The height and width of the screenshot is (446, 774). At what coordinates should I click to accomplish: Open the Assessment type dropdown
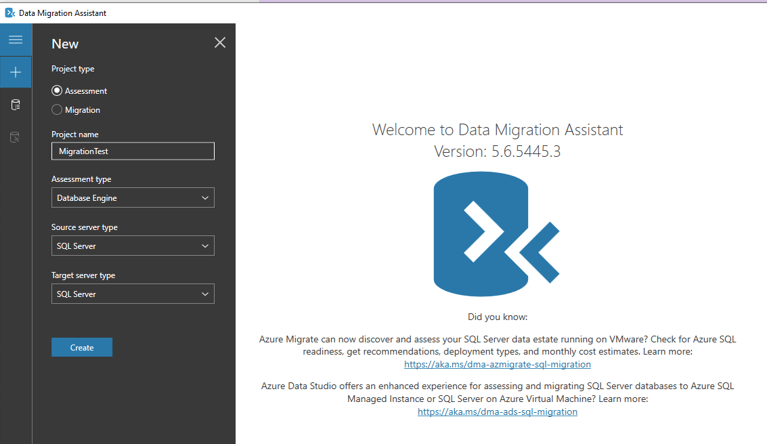(133, 198)
